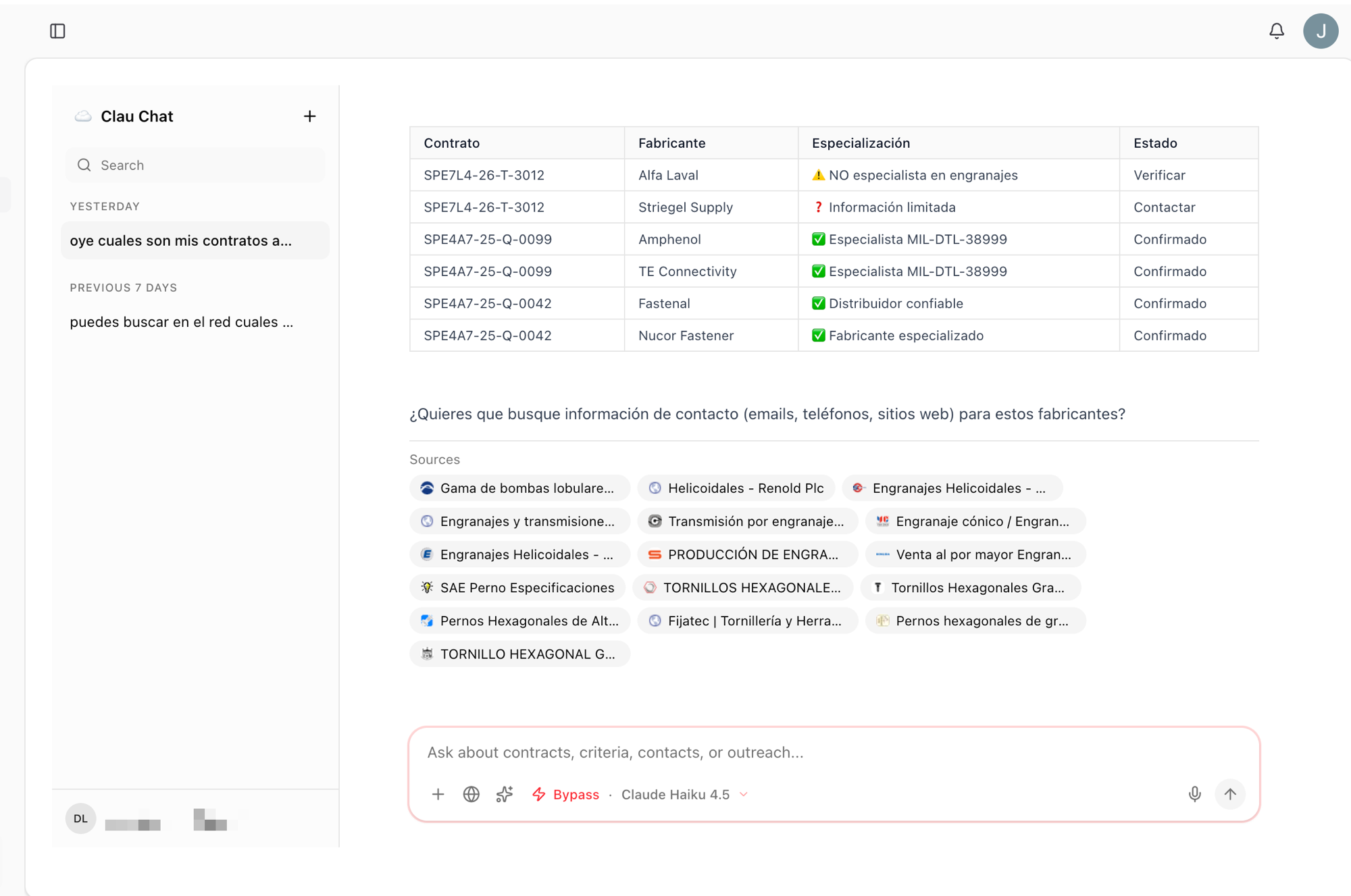The height and width of the screenshot is (896, 1351).
Task: Open chat "oye cuales son mis contratos a..."
Action: (195, 241)
